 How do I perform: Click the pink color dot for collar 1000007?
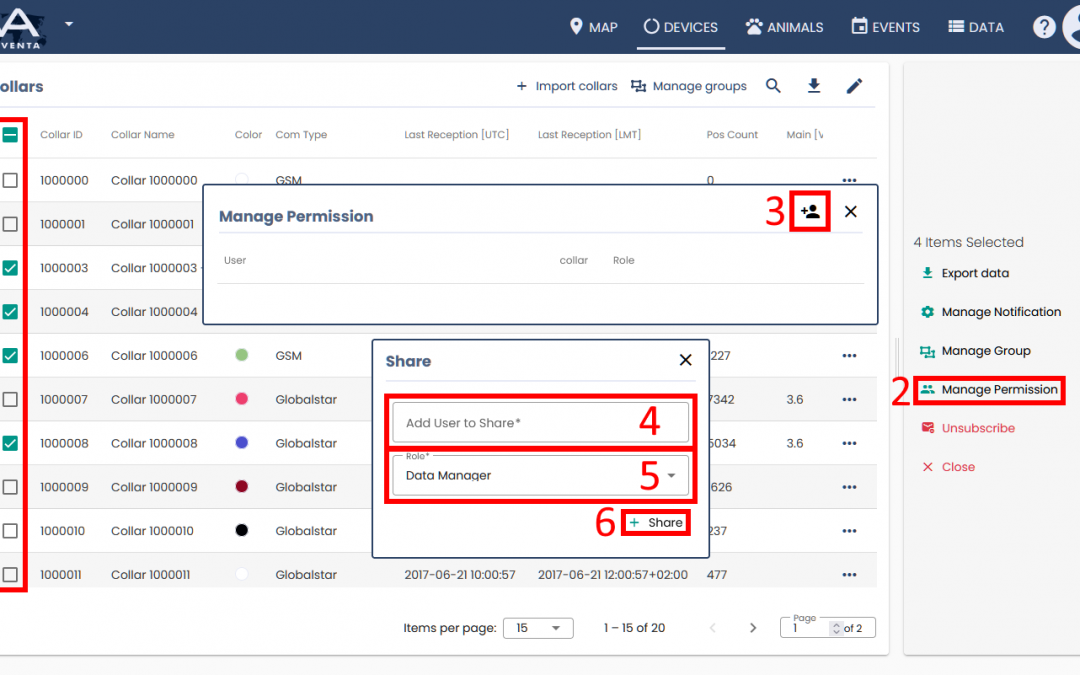[241, 400]
